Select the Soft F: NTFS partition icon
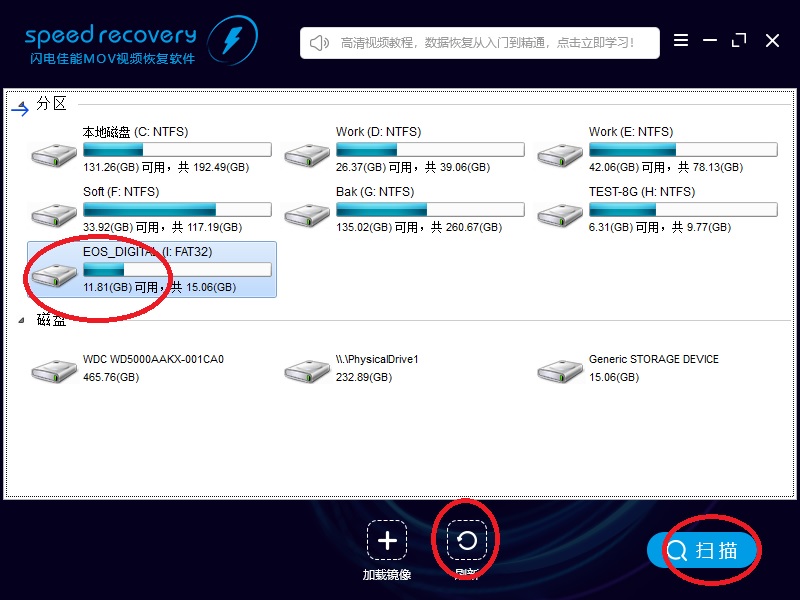800x600 pixels. 54,213
